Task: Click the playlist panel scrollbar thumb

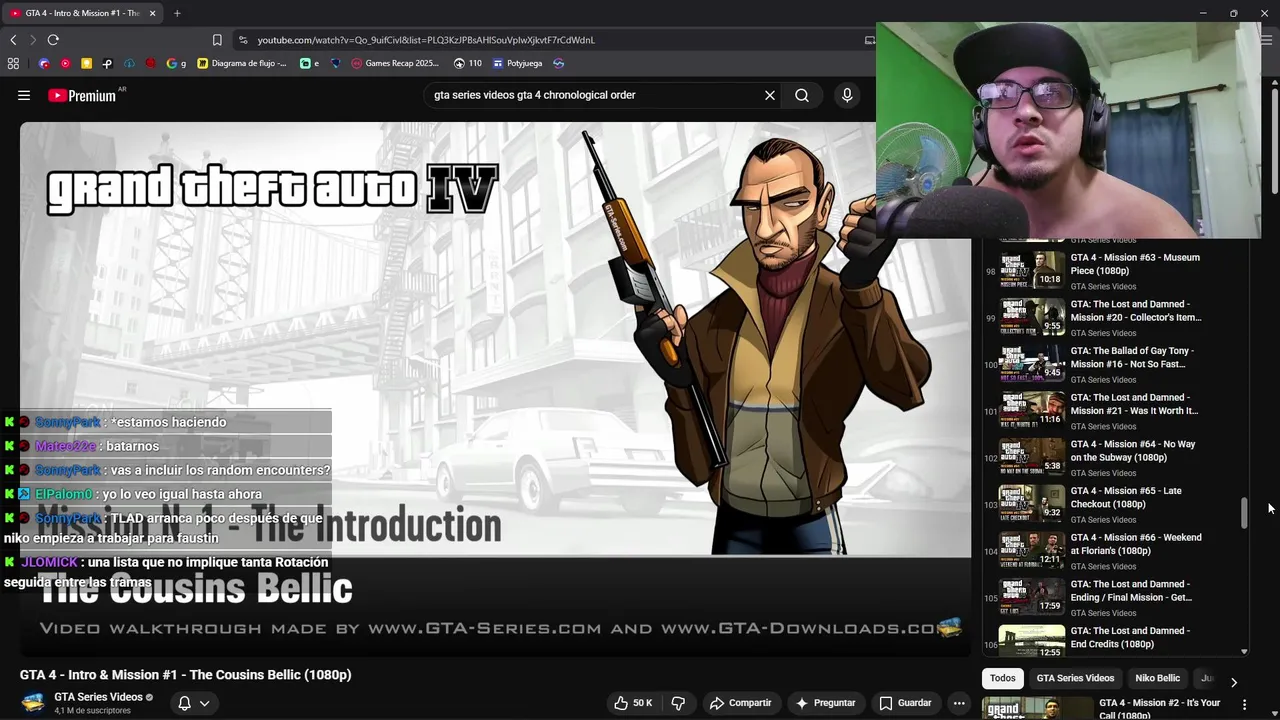Action: coord(1244,513)
